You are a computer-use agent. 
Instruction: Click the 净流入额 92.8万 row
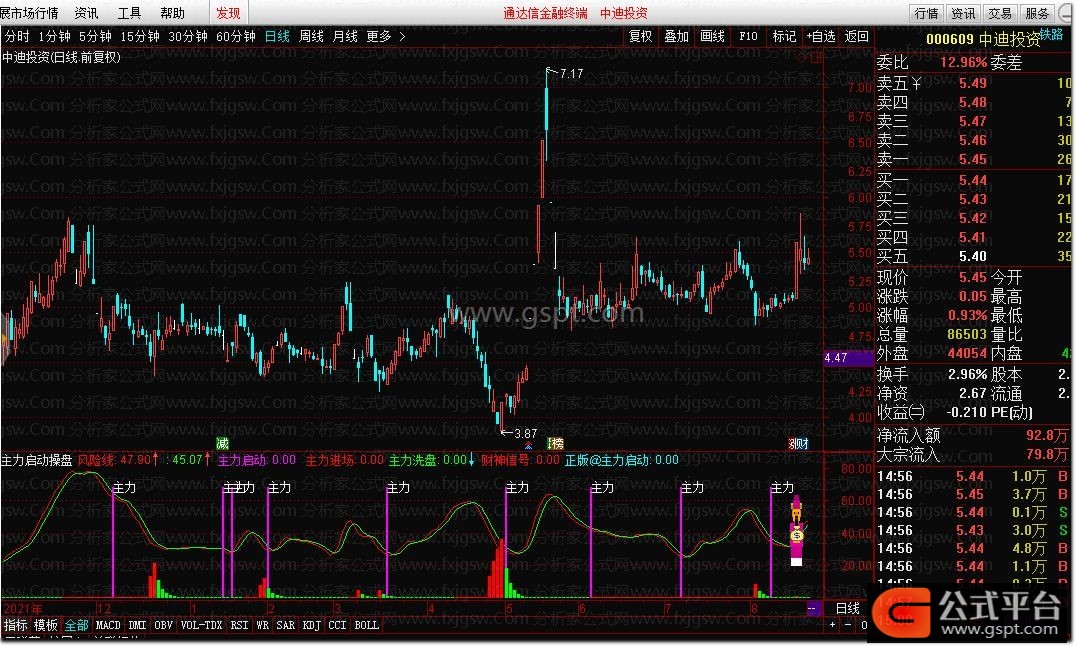point(973,435)
